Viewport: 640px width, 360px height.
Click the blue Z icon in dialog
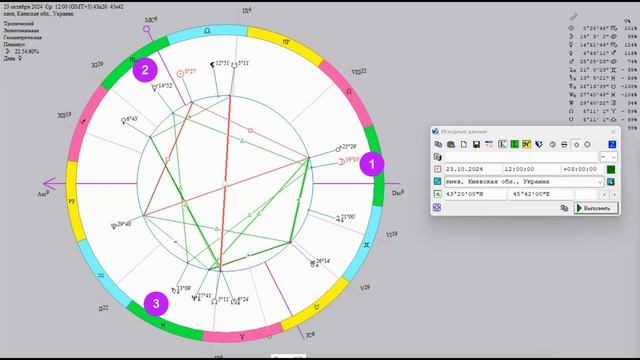[x=612, y=144]
